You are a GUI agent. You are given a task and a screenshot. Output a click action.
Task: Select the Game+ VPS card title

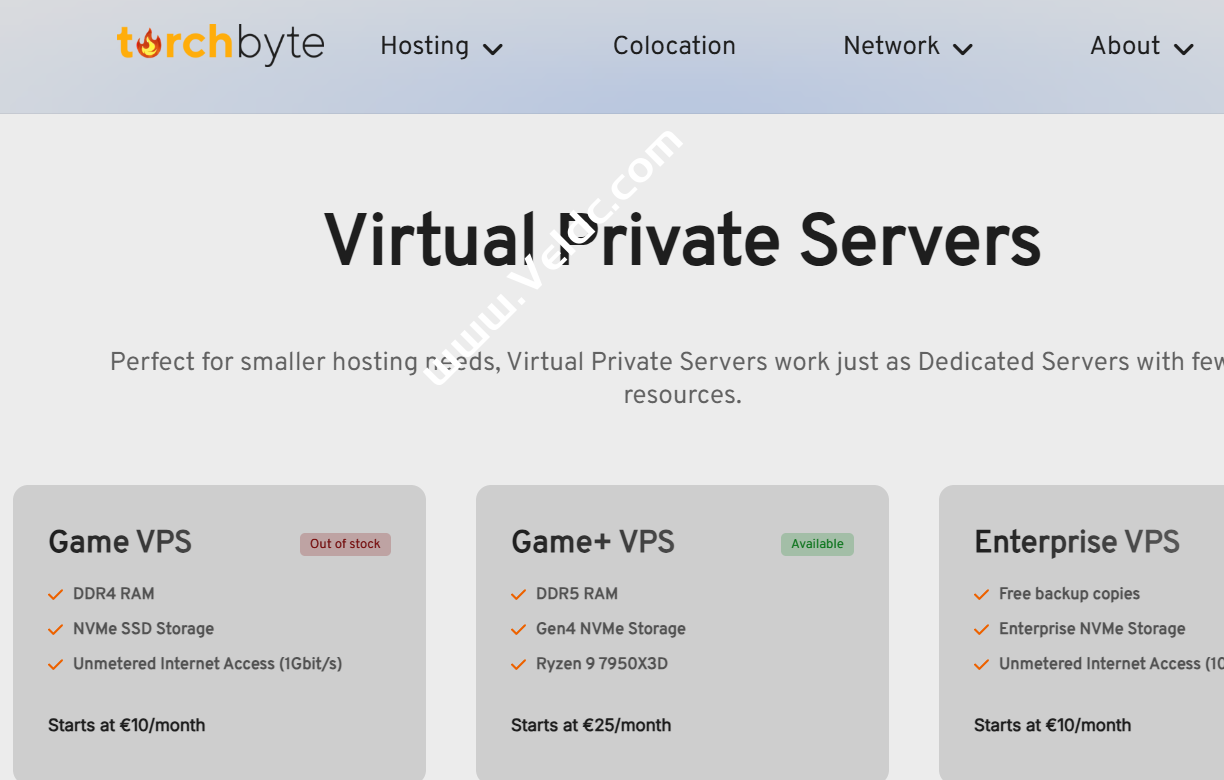592,542
